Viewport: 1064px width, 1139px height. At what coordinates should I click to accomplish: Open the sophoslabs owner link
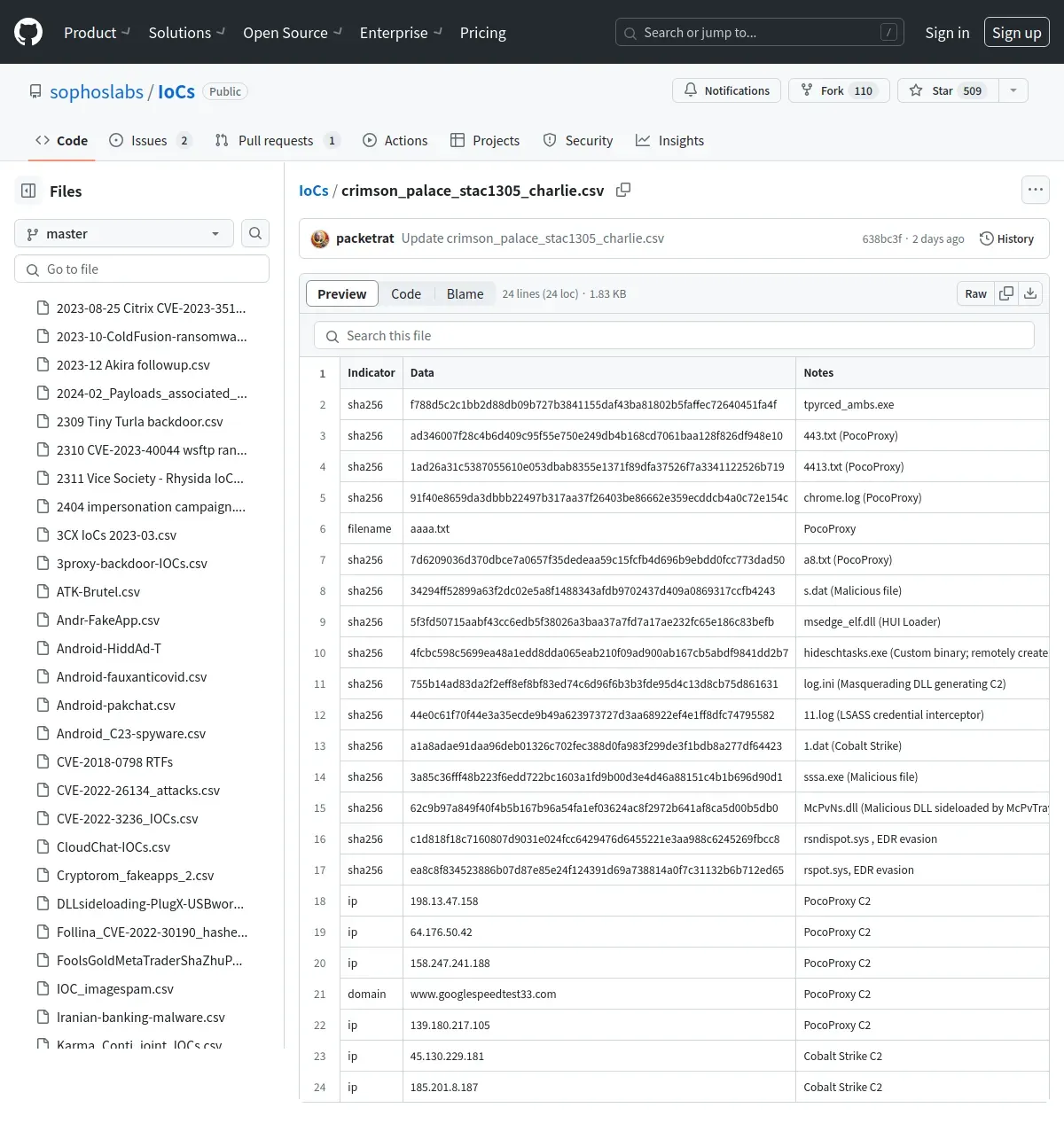(97, 91)
